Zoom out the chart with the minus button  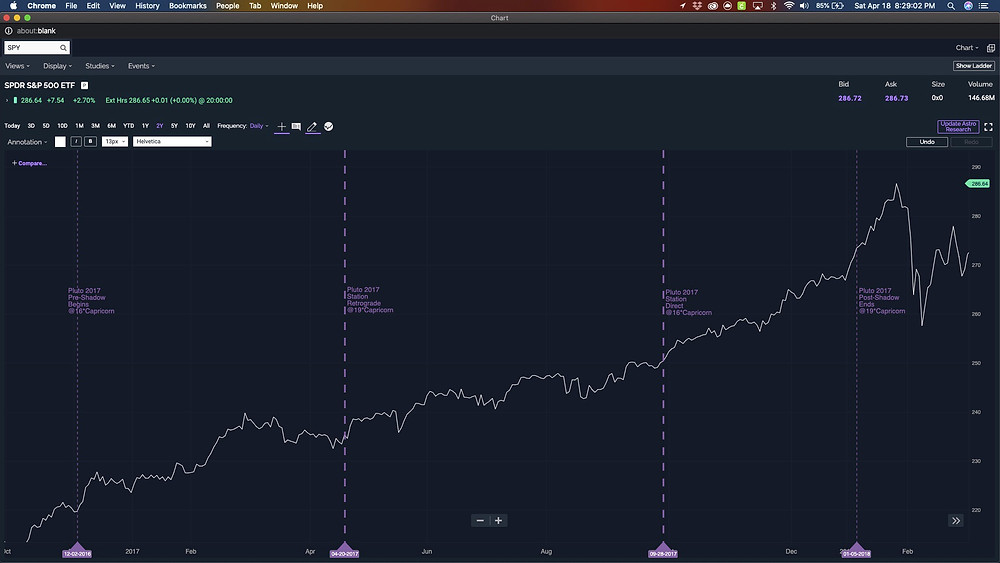point(480,520)
